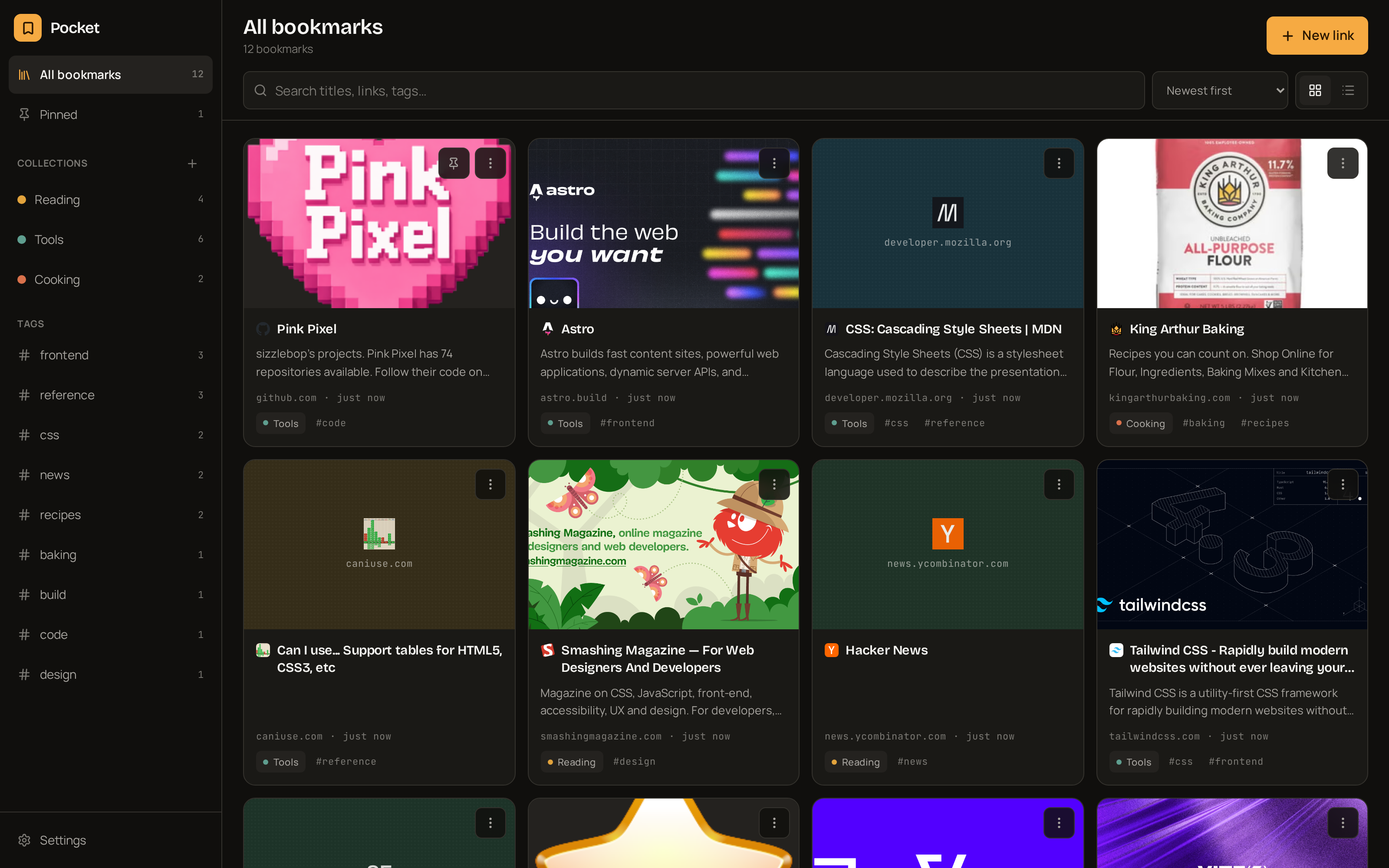Select All bookmarks in sidebar
Viewport: 1389px width, 868px height.
click(110, 75)
